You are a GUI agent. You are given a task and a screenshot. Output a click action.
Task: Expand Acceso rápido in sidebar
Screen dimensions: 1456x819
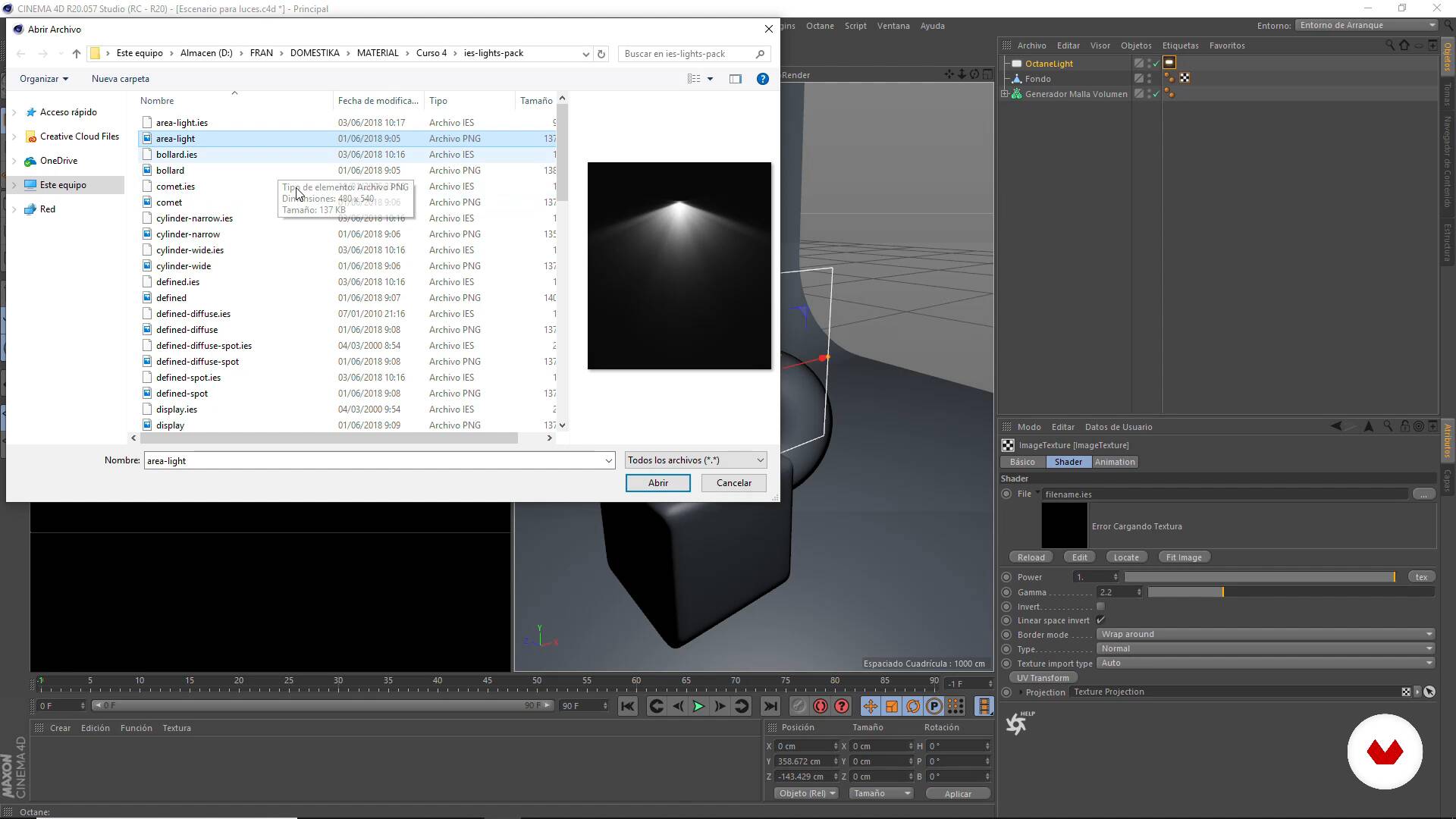click(14, 112)
